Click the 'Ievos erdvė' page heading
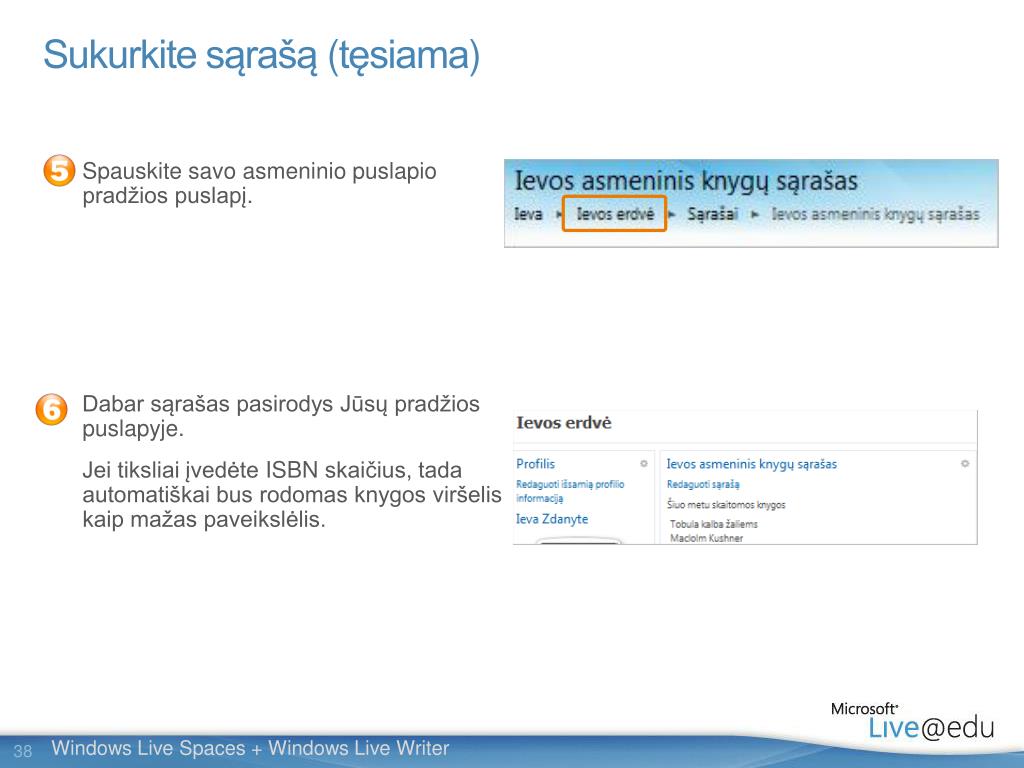This screenshot has height=768, width=1024. click(564, 423)
